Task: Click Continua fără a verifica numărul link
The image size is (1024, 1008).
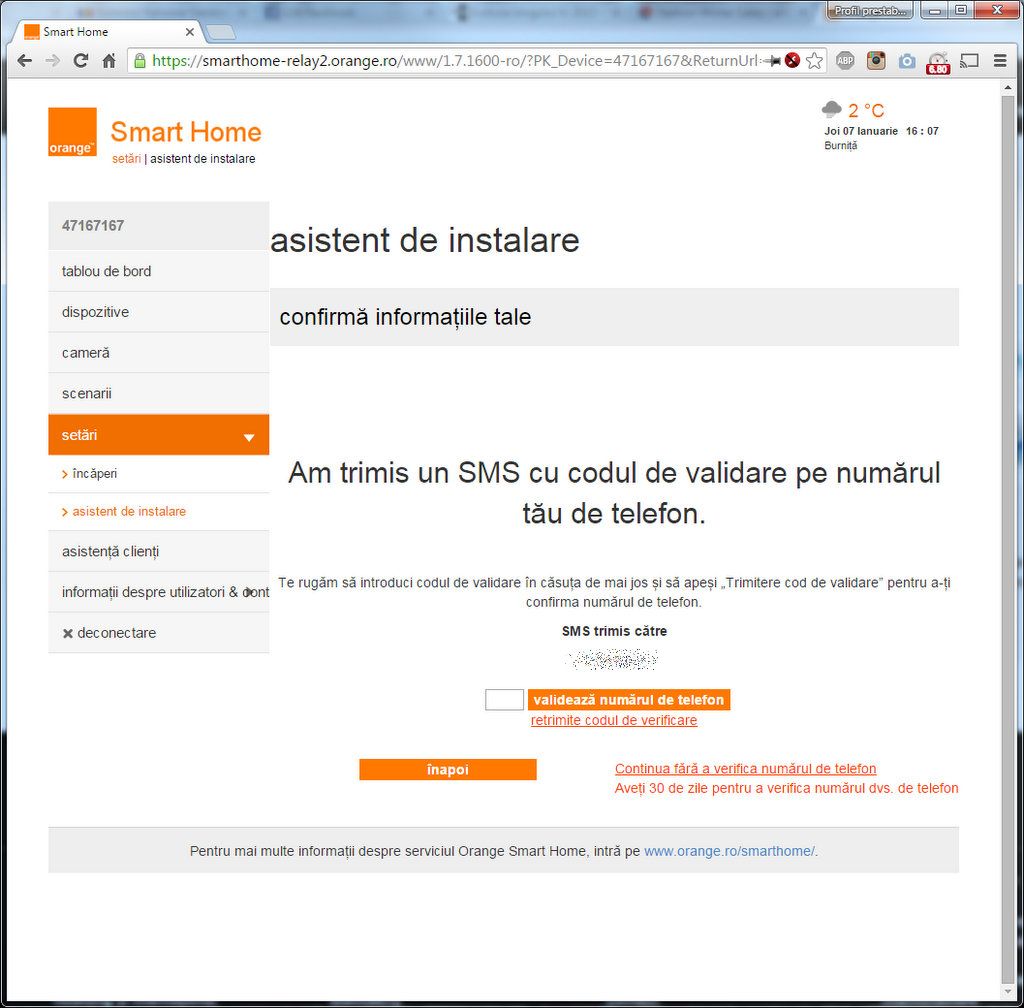Action: click(745, 769)
